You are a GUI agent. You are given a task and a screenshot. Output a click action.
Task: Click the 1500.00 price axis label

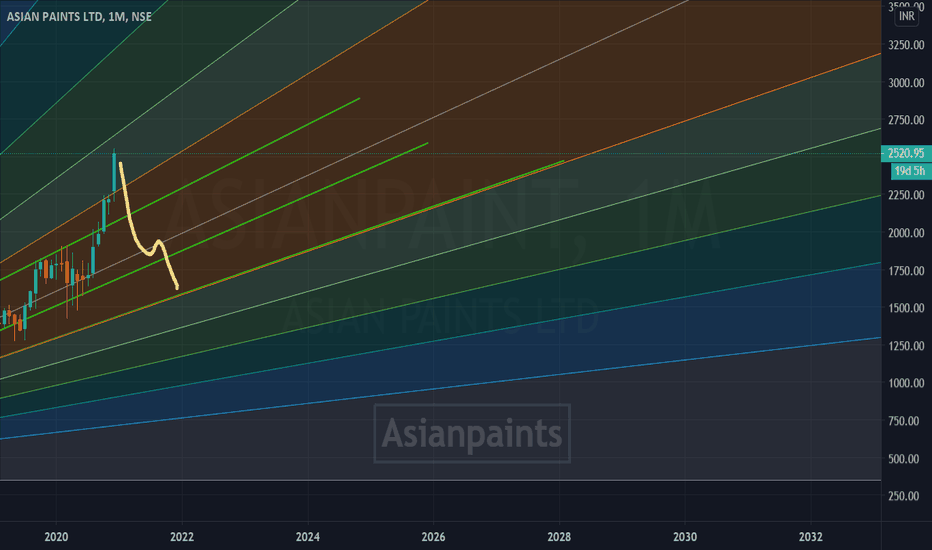pyautogui.click(x=906, y=308)
